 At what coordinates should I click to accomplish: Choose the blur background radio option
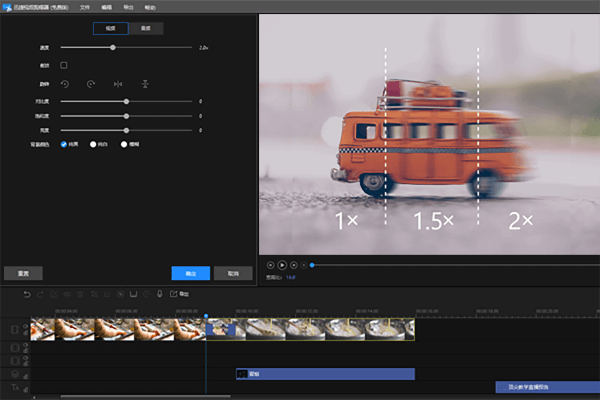click(122, 144)
